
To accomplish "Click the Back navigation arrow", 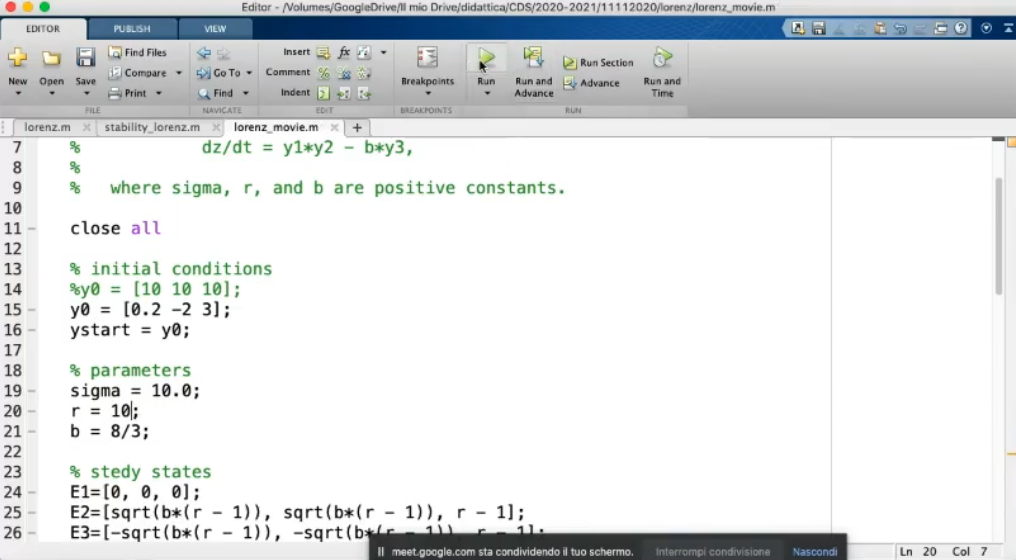I will [x=204, y=52].
